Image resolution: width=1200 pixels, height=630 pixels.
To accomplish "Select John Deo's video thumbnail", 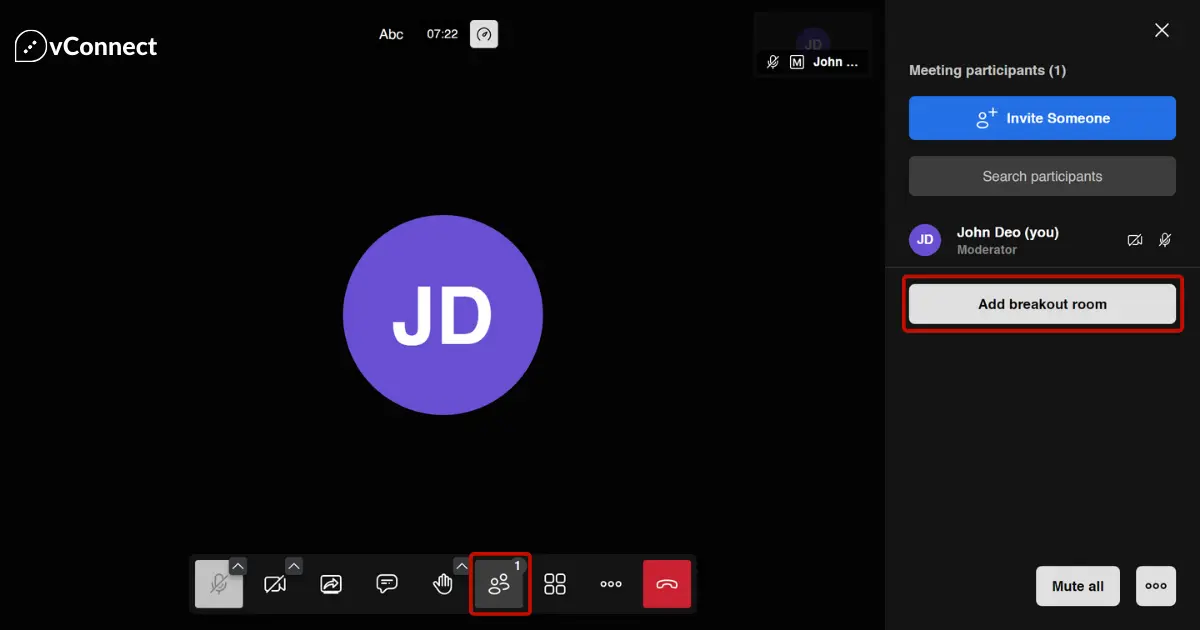I will (813, 44).
